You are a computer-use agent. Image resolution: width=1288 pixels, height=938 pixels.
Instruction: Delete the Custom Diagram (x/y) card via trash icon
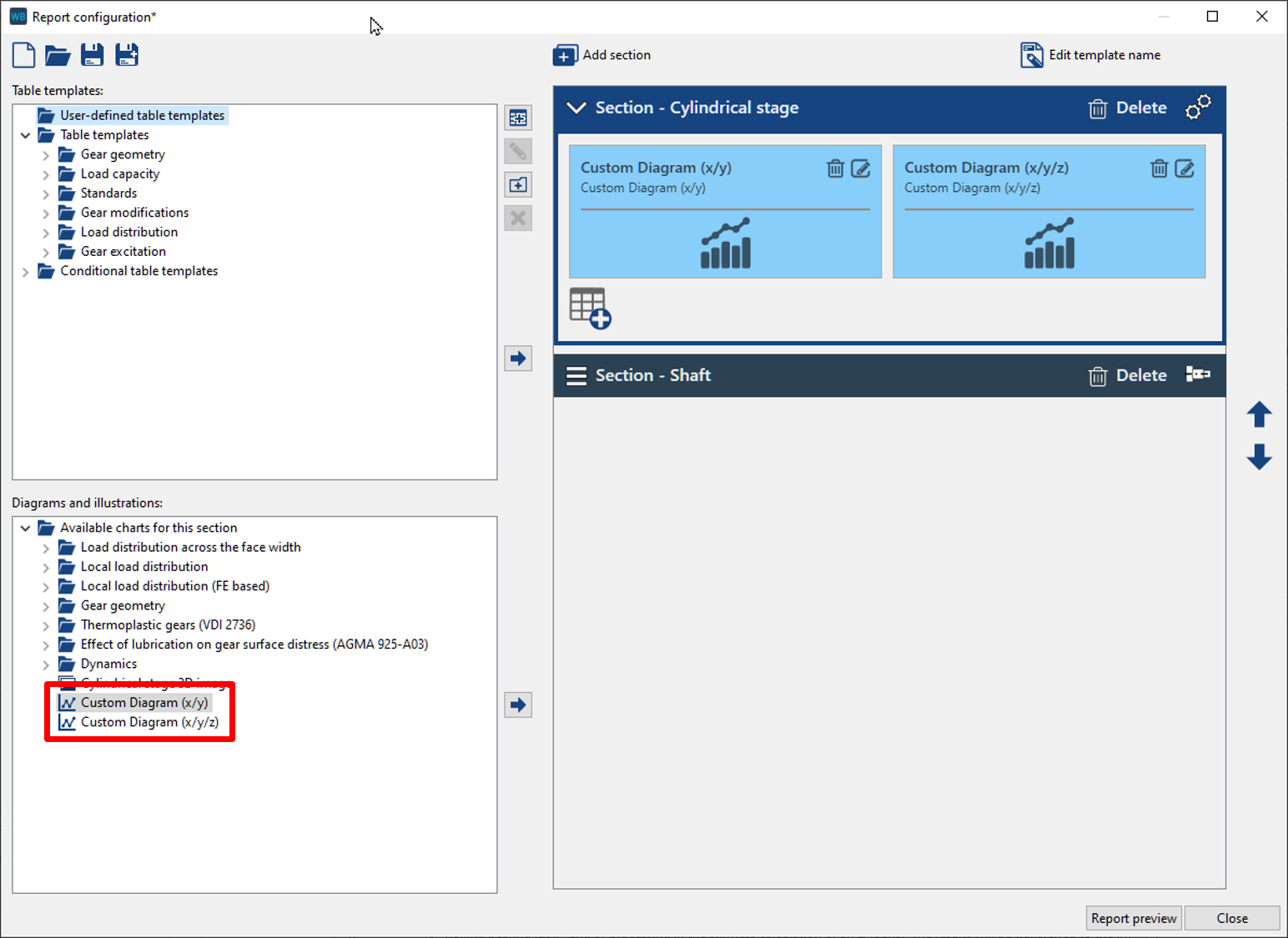tap(835, 168)
